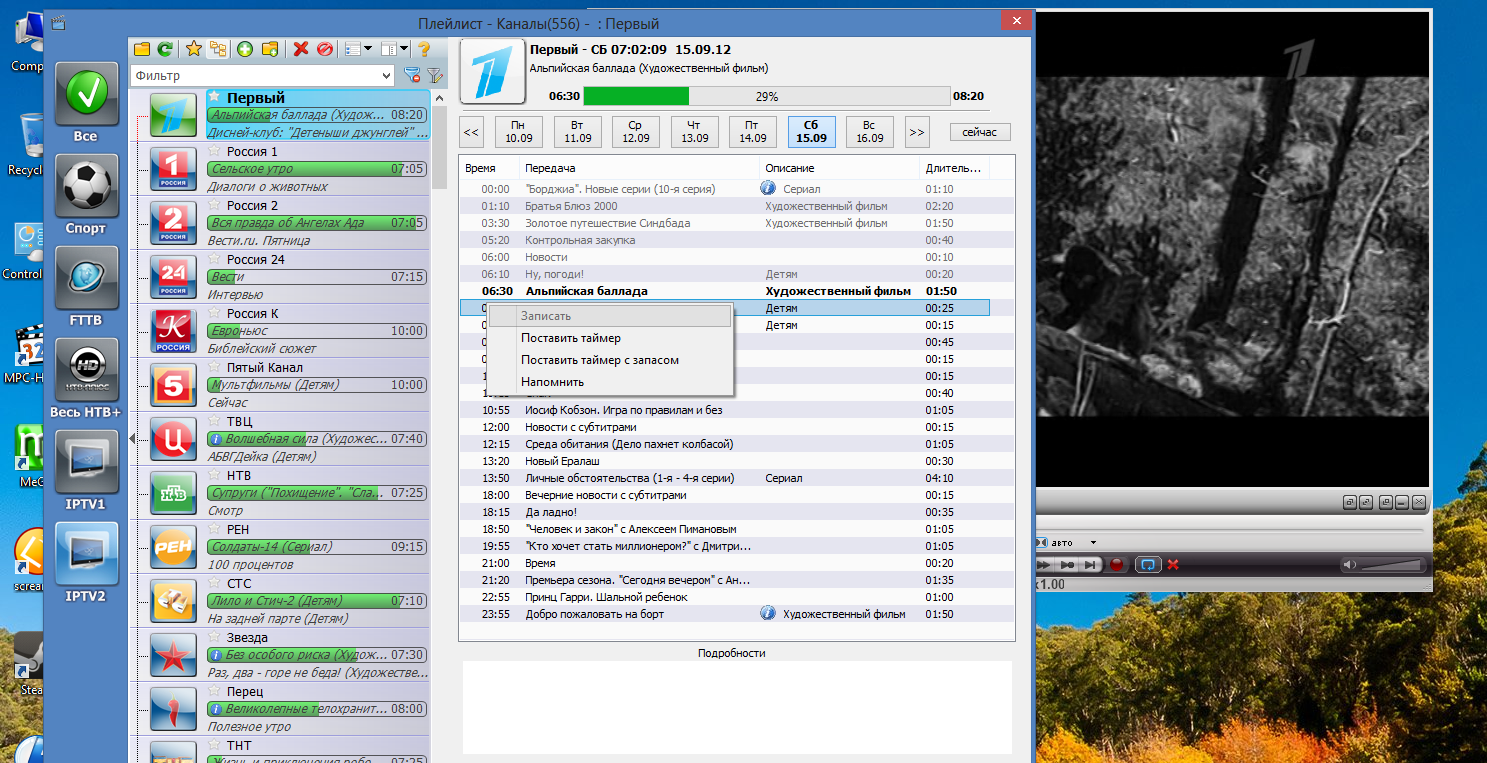
Task: Show favorites using the star toolbar icon
Action: coord(194,48)
